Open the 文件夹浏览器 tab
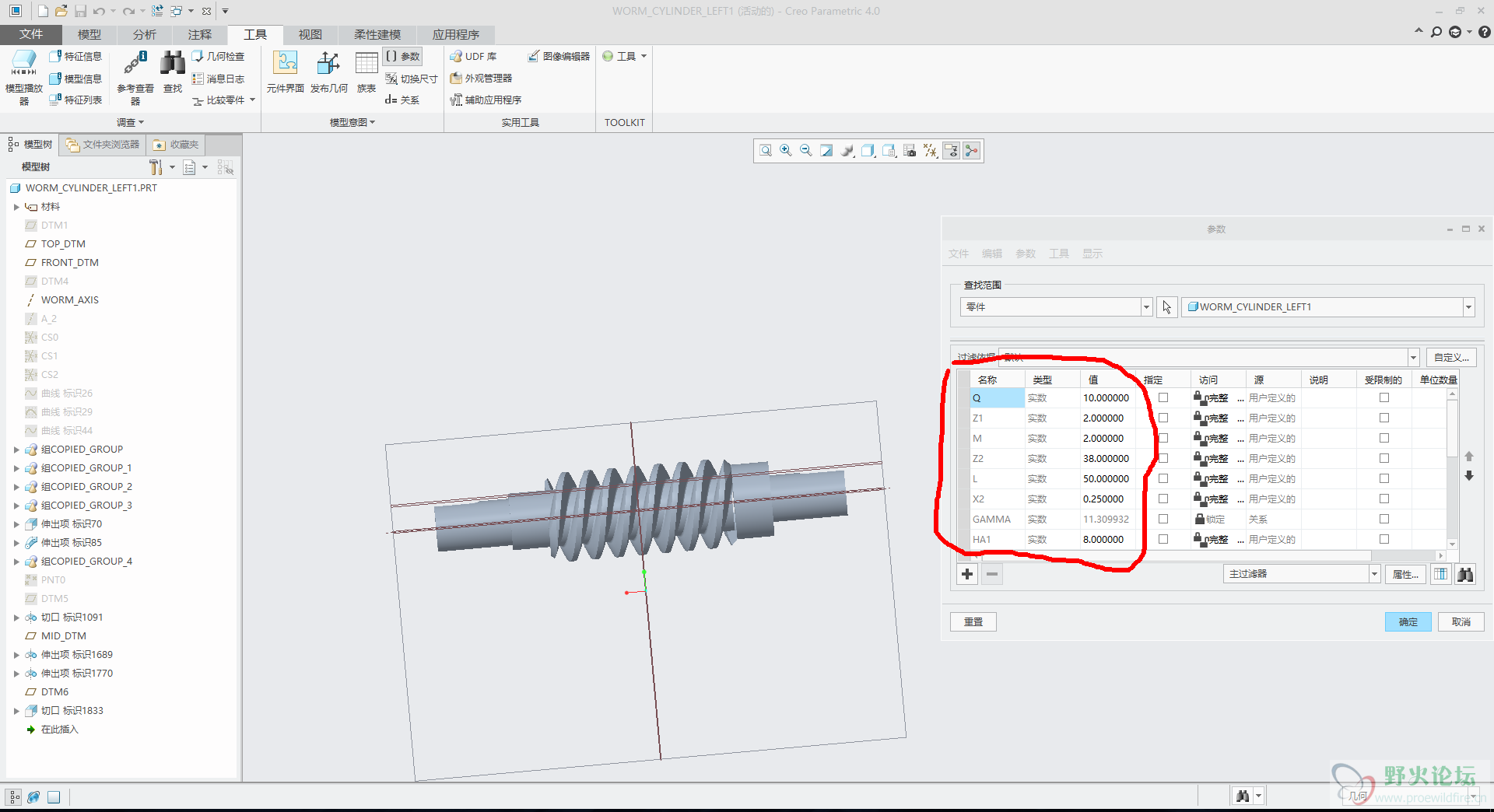The height and width of the screenshot is (812, 1494). pos(103,145)
